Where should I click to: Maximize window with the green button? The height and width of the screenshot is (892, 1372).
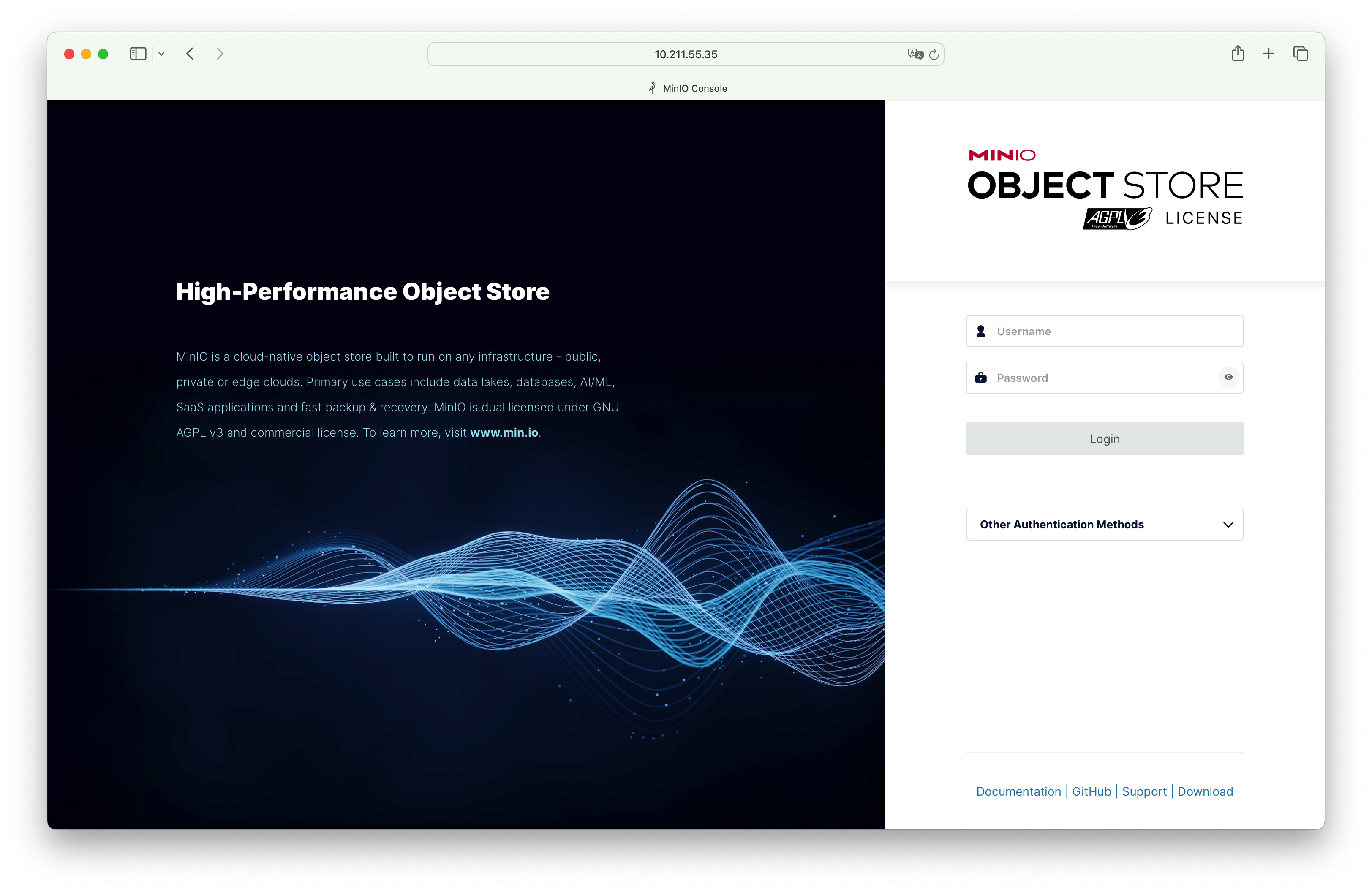click(103, 54)
